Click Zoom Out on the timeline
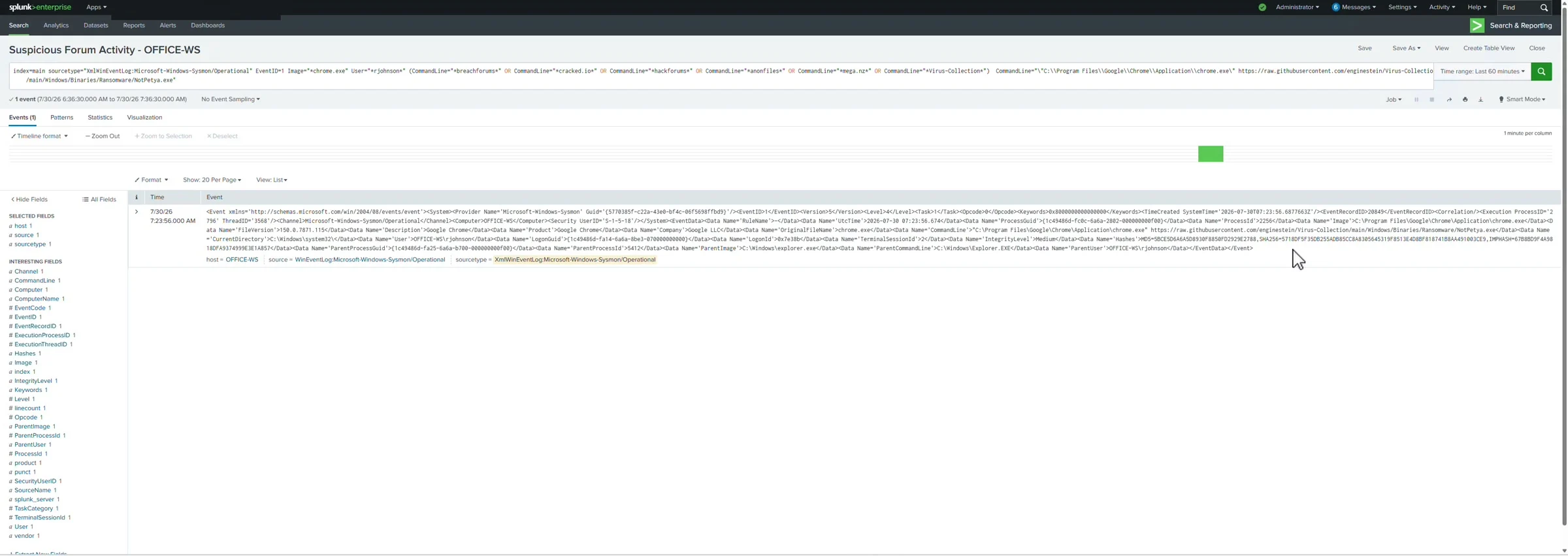1568x556 pixels. click(103, 136)
